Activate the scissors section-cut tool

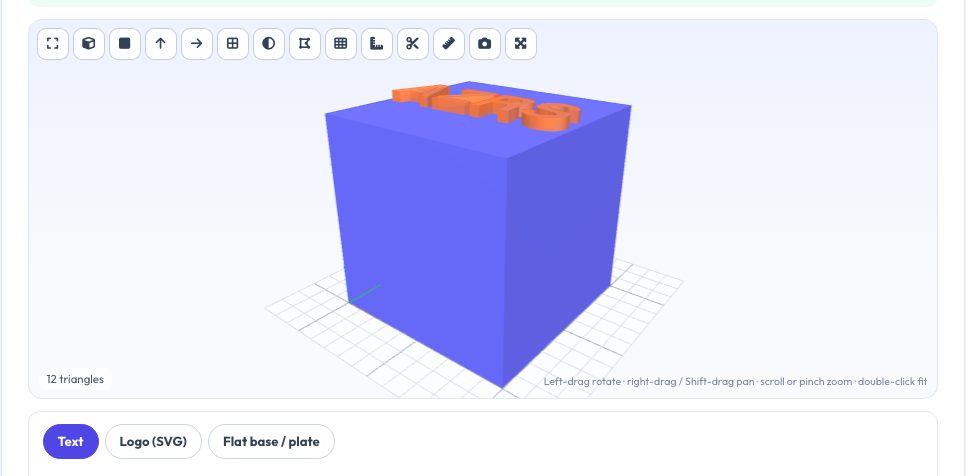413,44
